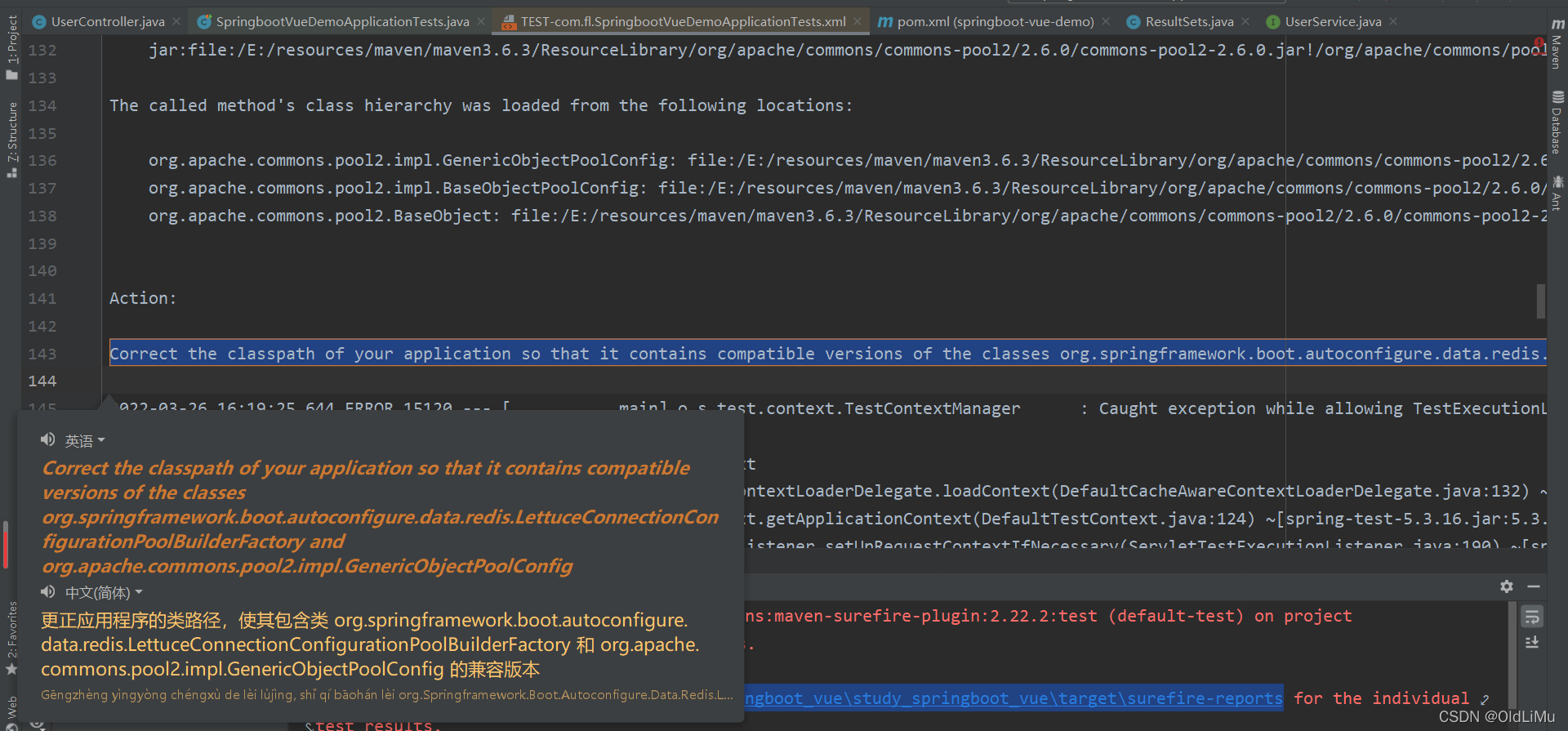This screenshot has width=1568, height=731.
Task: Click the BaseObjectPoolConfig line 137 text
Action: (x=847, y=189)
